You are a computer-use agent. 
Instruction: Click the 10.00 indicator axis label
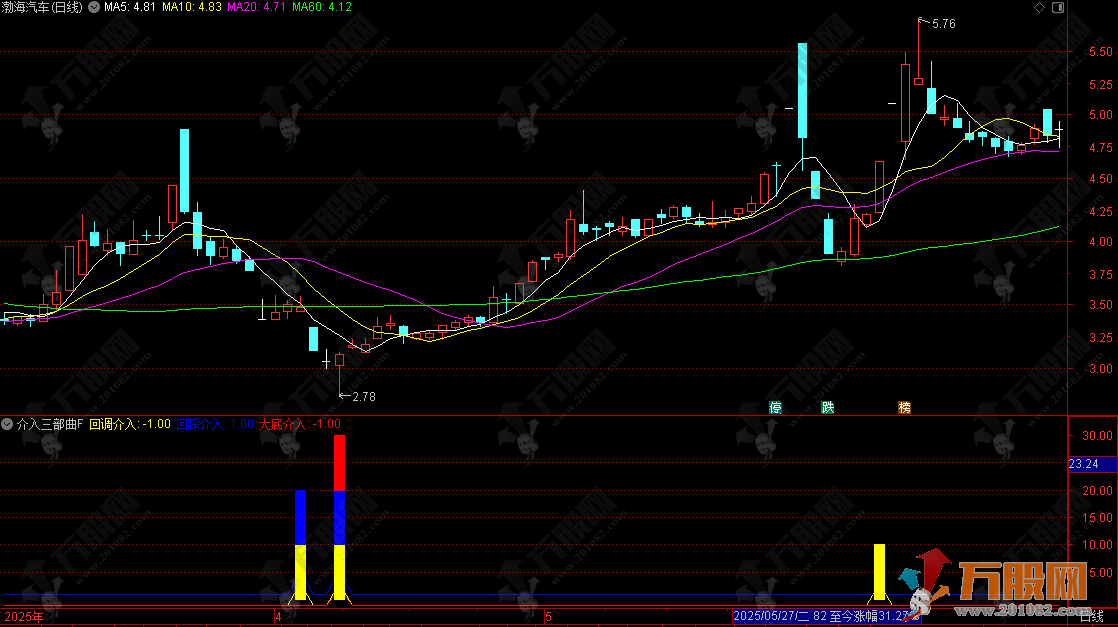click(1097, 545)
